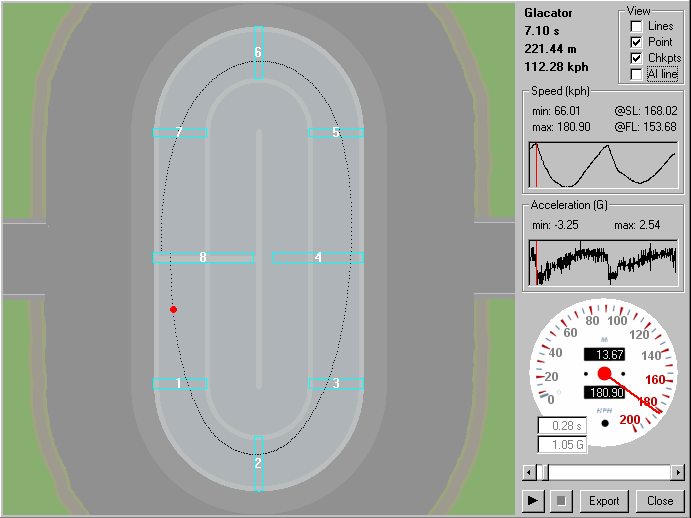Screen dimensions: 691x518
Task: Click checkpoint 6 marker on track
Action: coord(258,52)
